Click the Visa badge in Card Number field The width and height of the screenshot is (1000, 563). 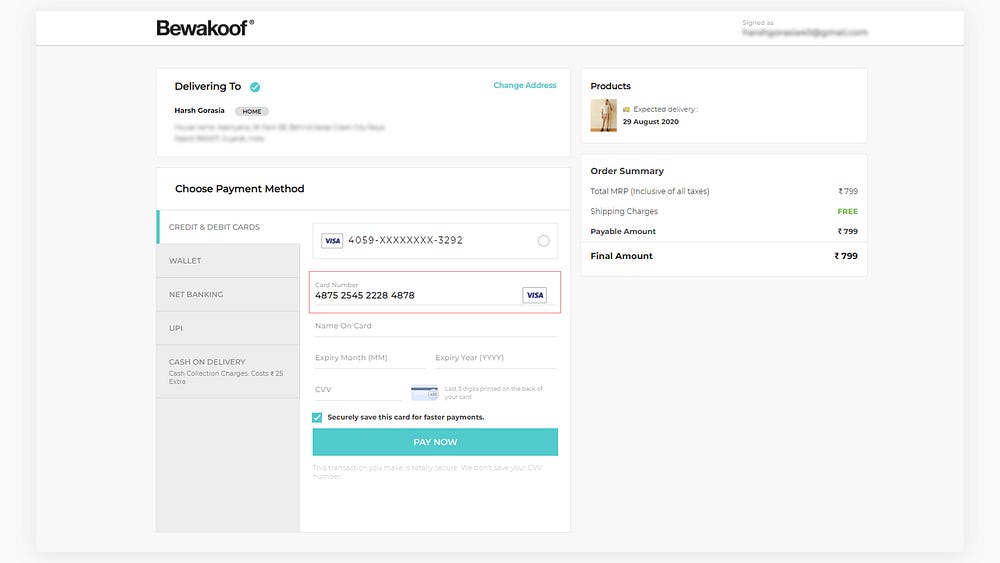(x=534, y=295)
